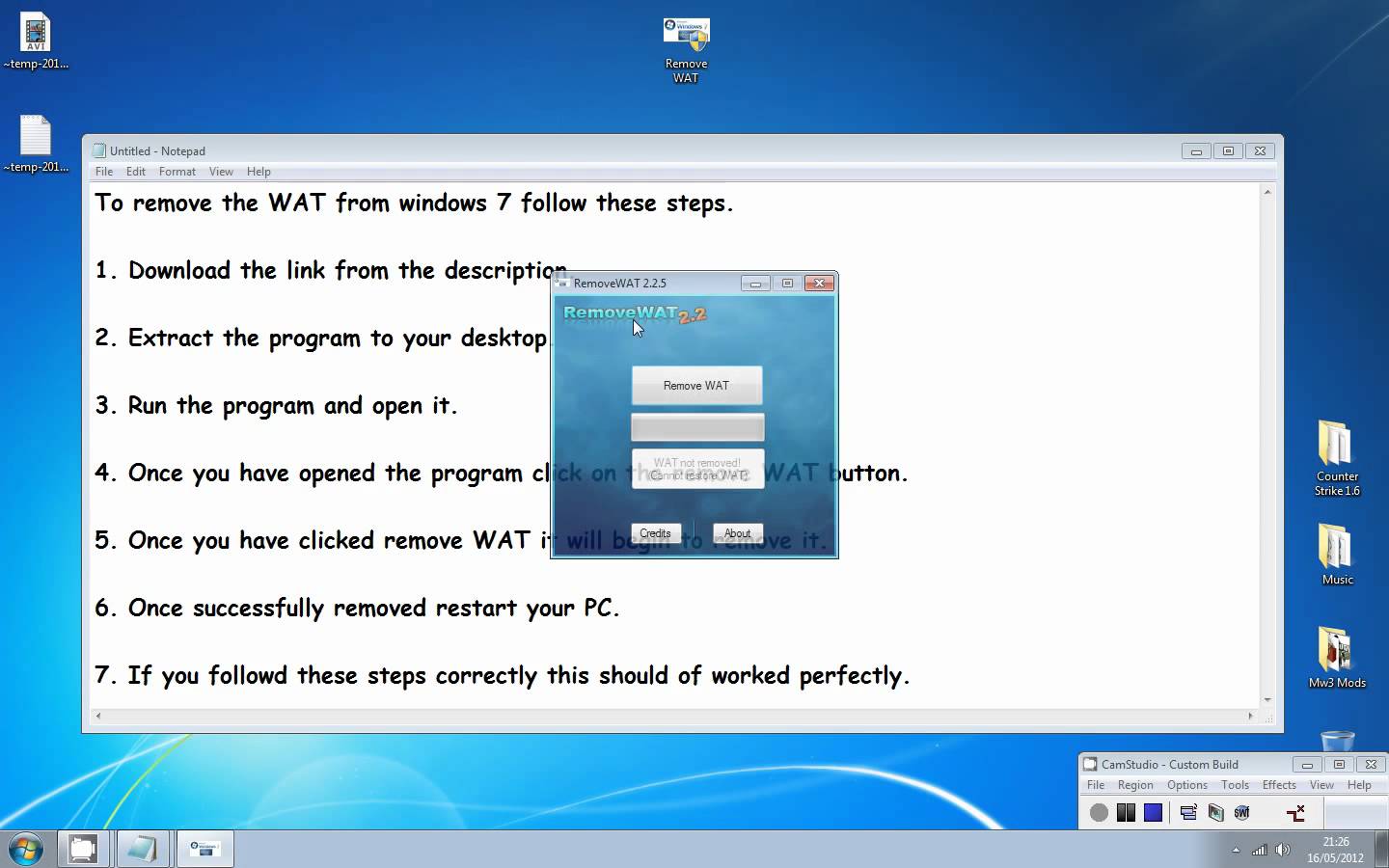Click Notepad horizontal scrollbar right arrow

[1251, 716]
